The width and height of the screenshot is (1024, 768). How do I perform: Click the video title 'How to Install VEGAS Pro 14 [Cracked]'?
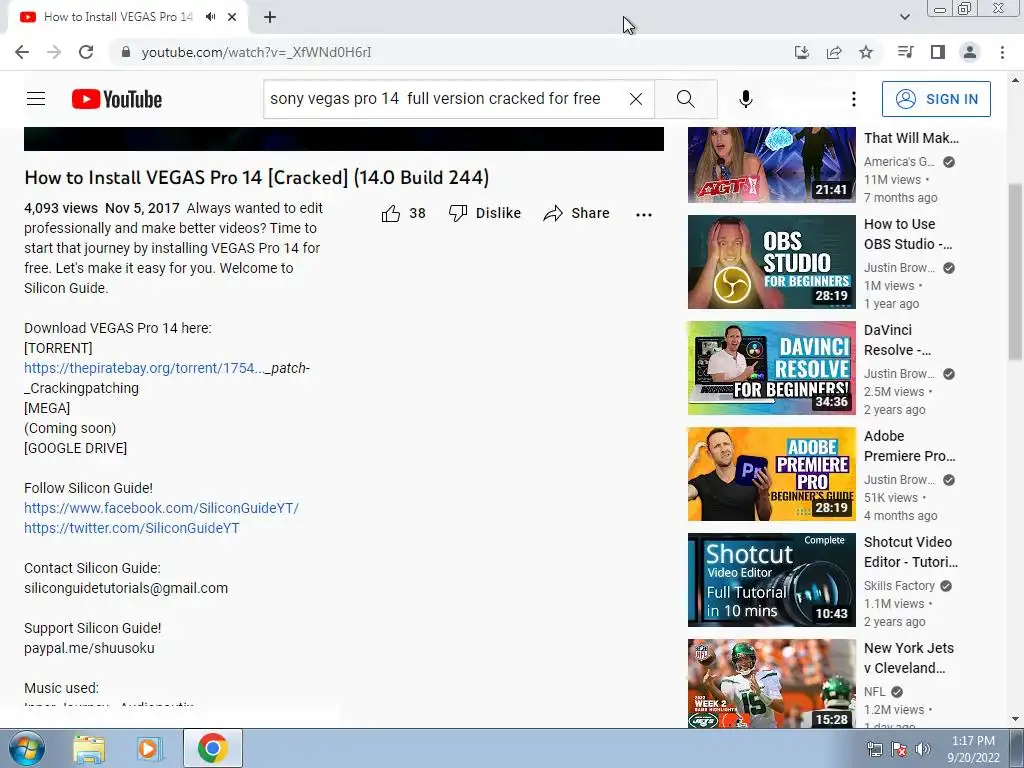point(257,177)
